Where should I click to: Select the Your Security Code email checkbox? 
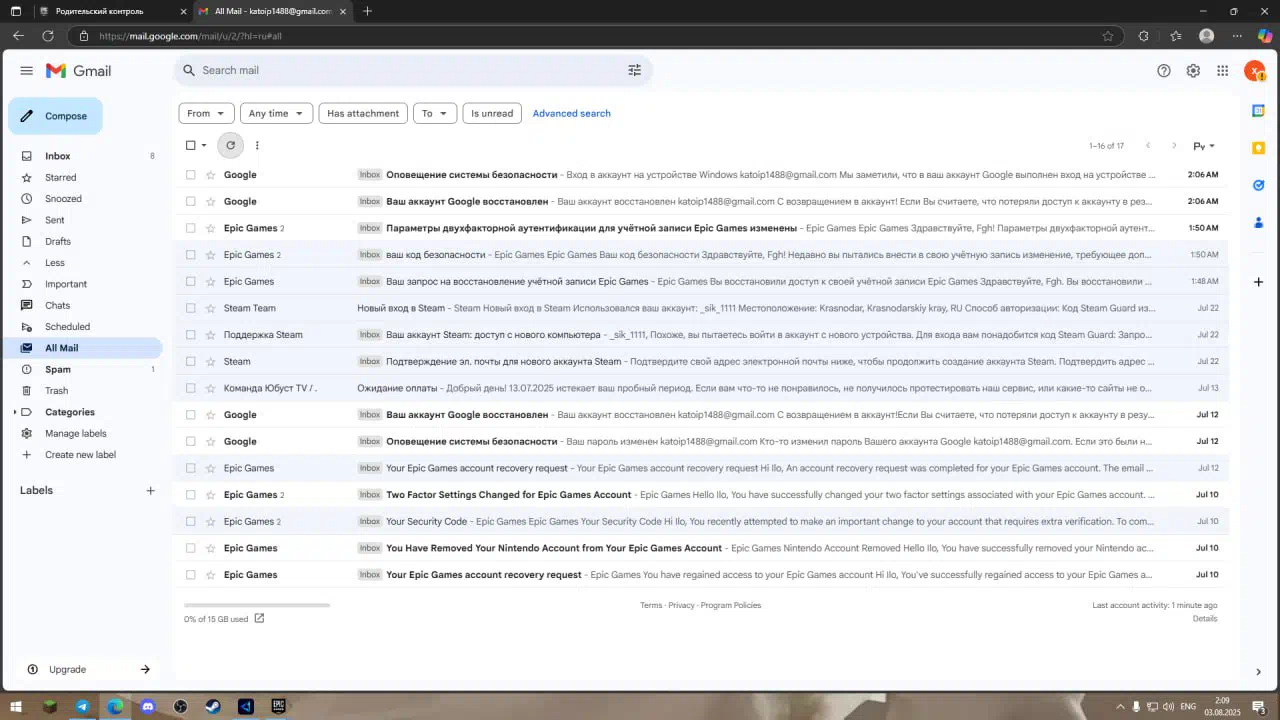point(191,522)
